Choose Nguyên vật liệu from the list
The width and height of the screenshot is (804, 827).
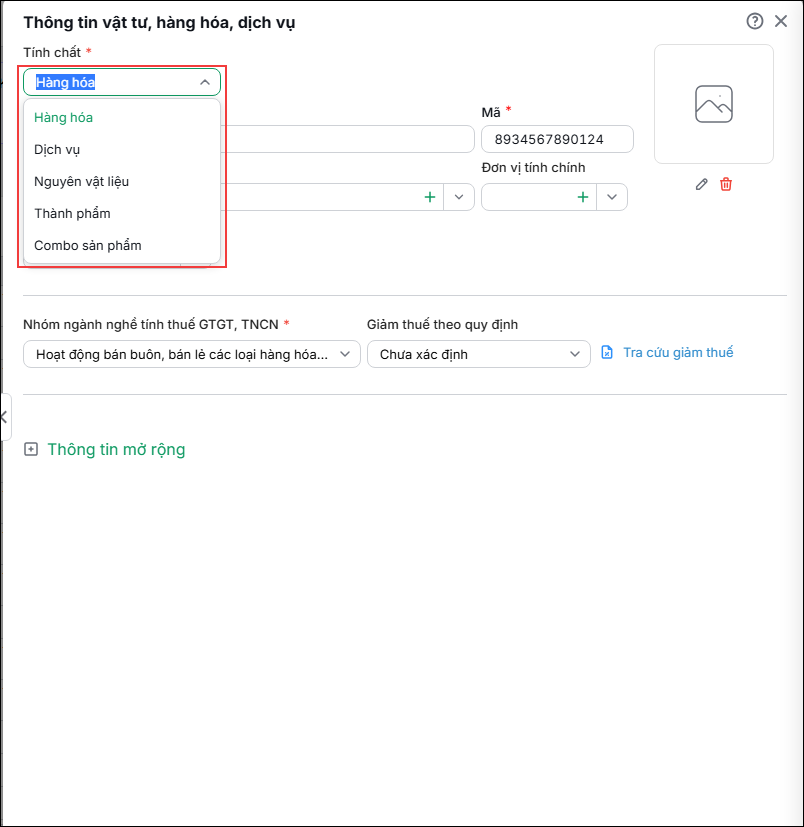122,181
